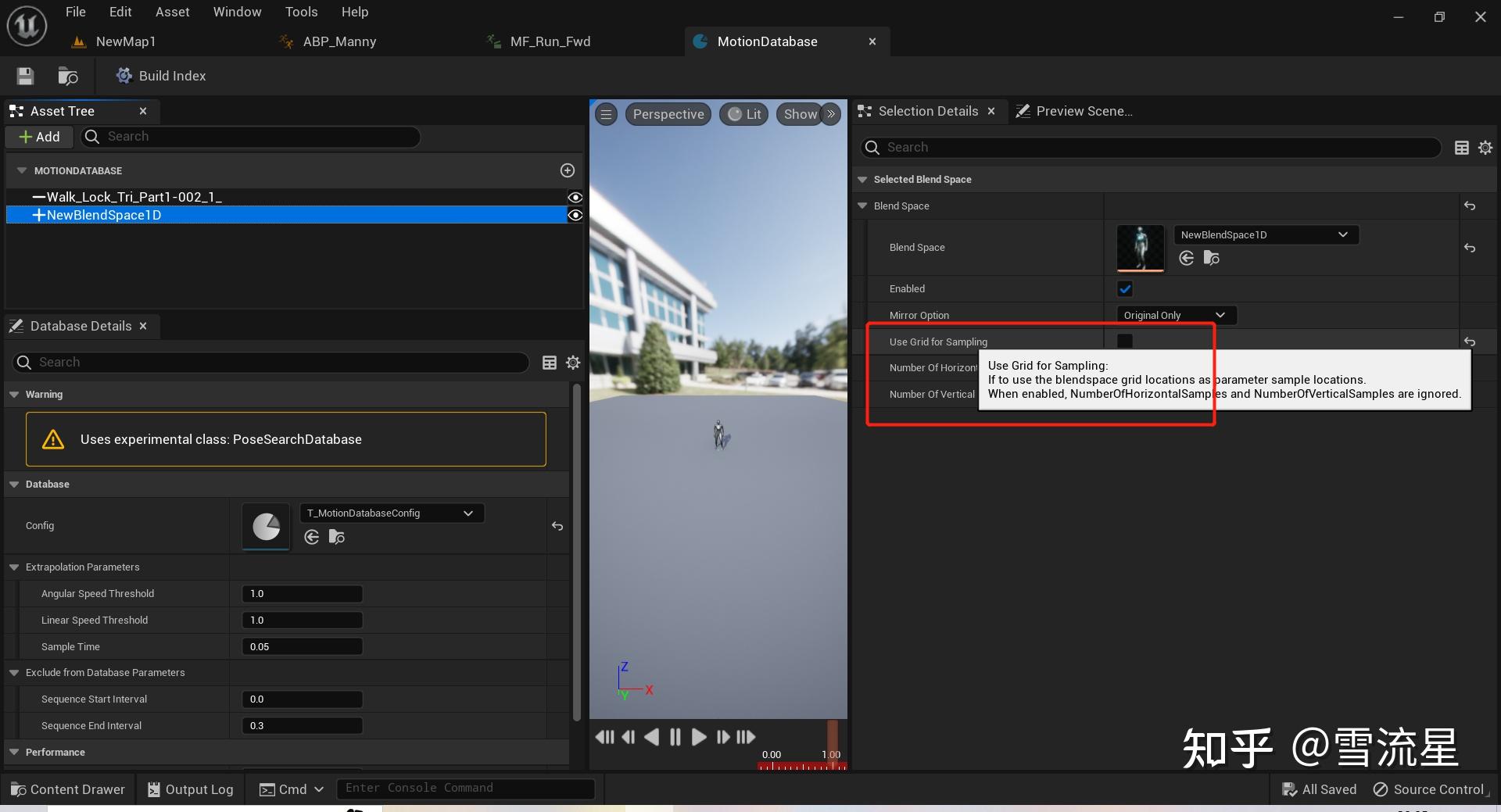Switch to the ABP_Manny tab

pos(339,41)
